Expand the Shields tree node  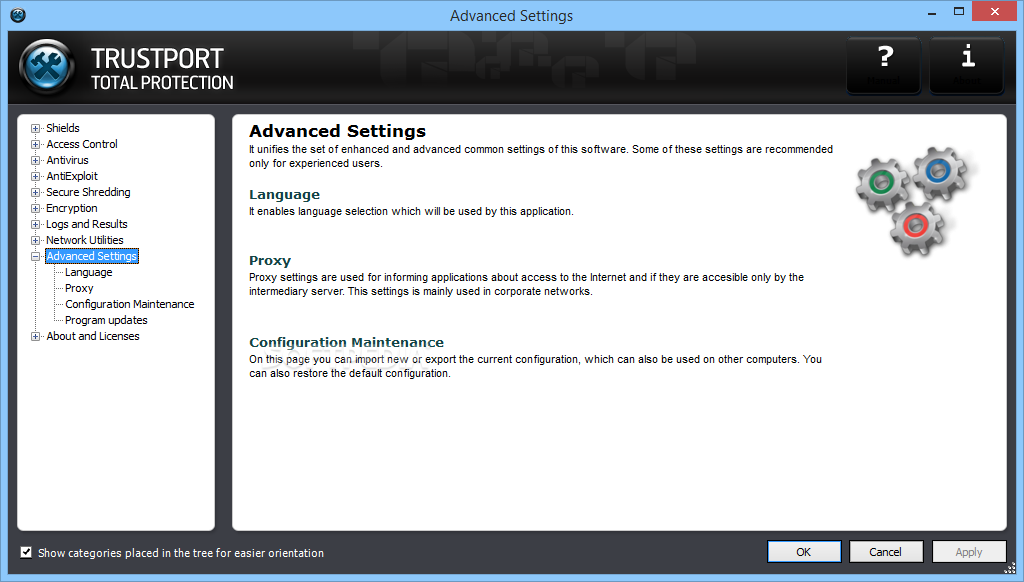pyautogui.click(x=36, y=128)
